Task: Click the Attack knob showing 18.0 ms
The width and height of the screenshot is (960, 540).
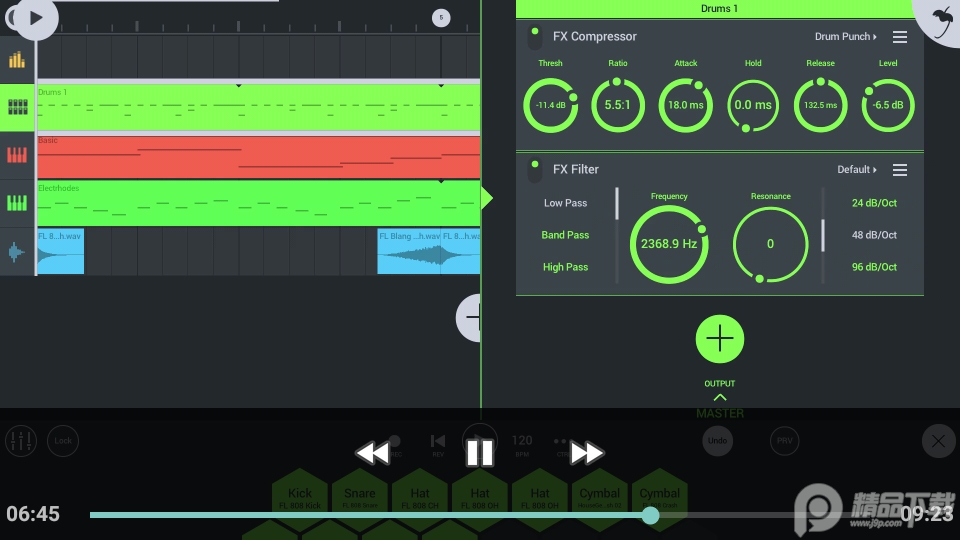Action: point(686,105)
